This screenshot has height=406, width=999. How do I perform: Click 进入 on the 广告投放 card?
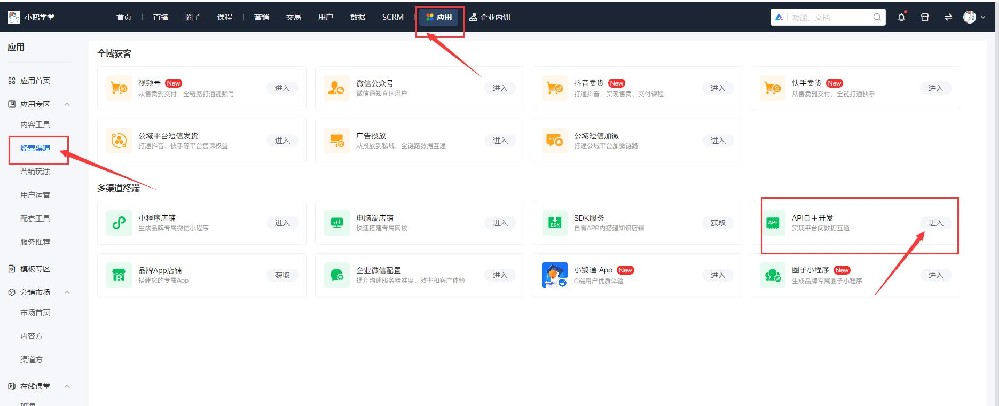(x=500, y=140)
